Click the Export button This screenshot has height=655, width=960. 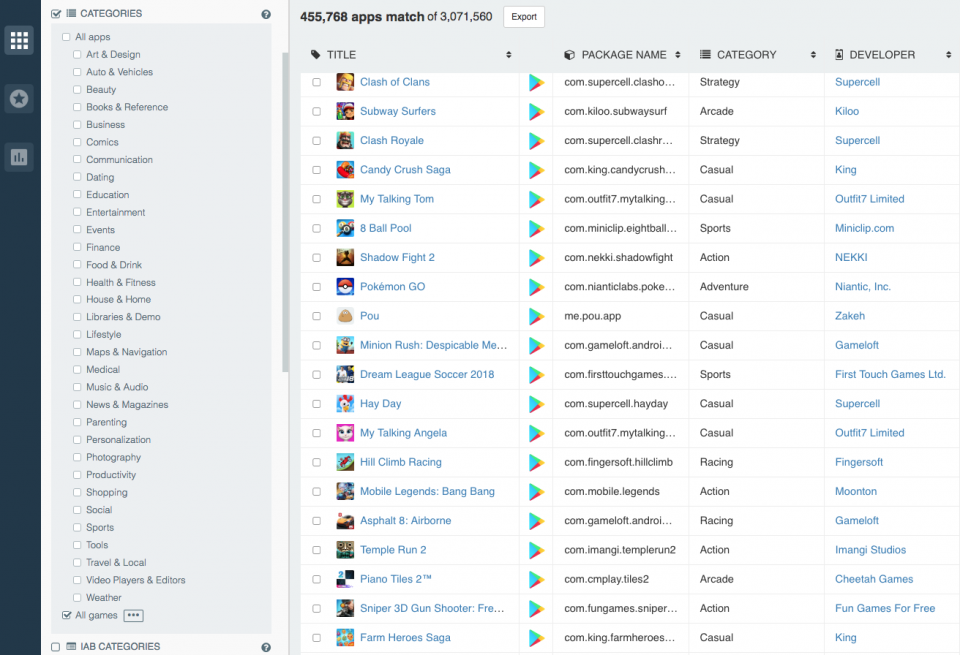point(523,17)
